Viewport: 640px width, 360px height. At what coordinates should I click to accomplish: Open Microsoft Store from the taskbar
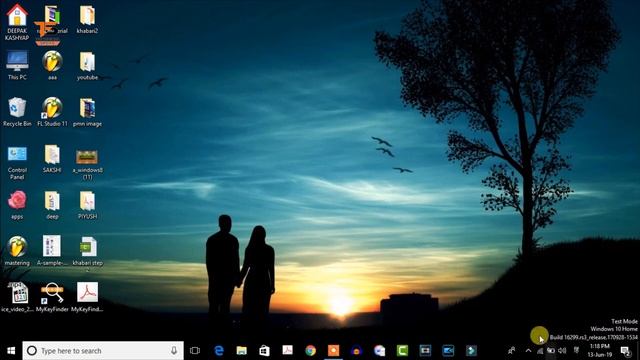click(x=264, y=351)
